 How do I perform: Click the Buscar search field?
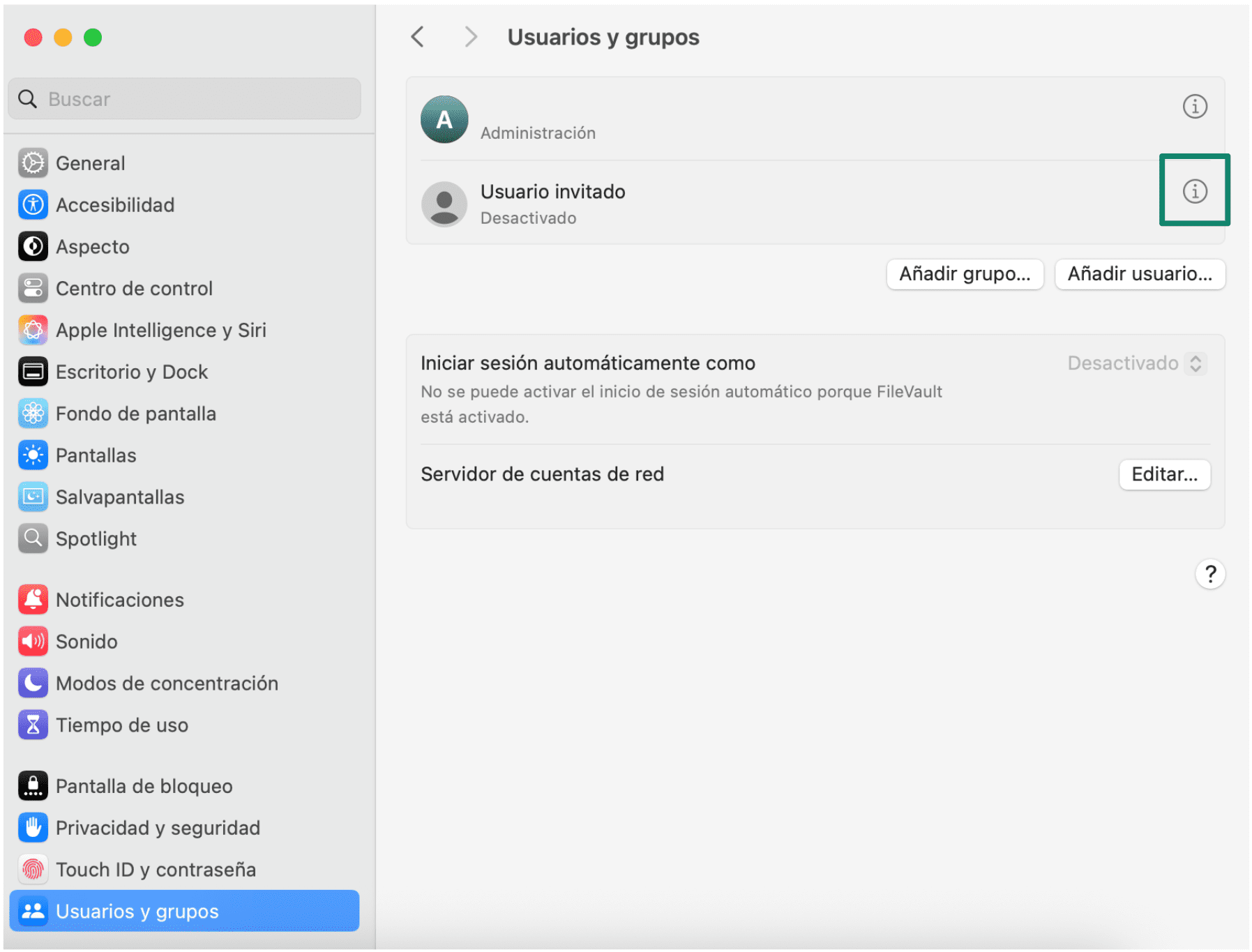pyautogui.click(x=183, y=99)
